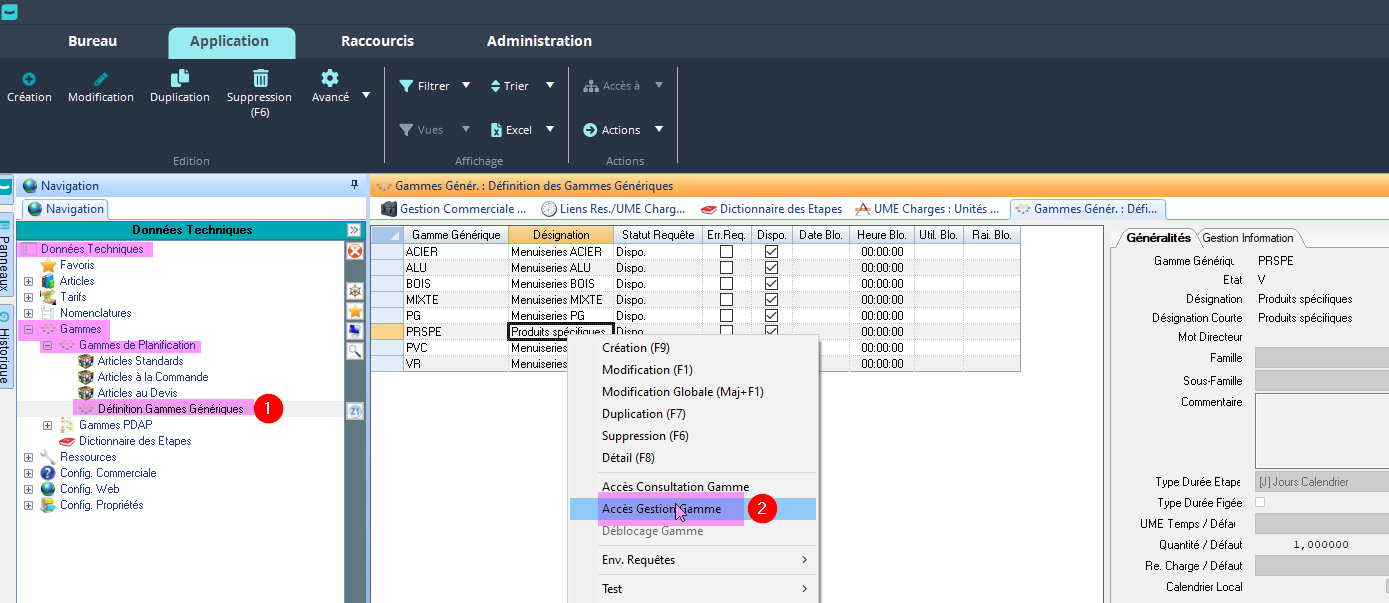Switch to the Administration ribbon tab

coord(539,41)
